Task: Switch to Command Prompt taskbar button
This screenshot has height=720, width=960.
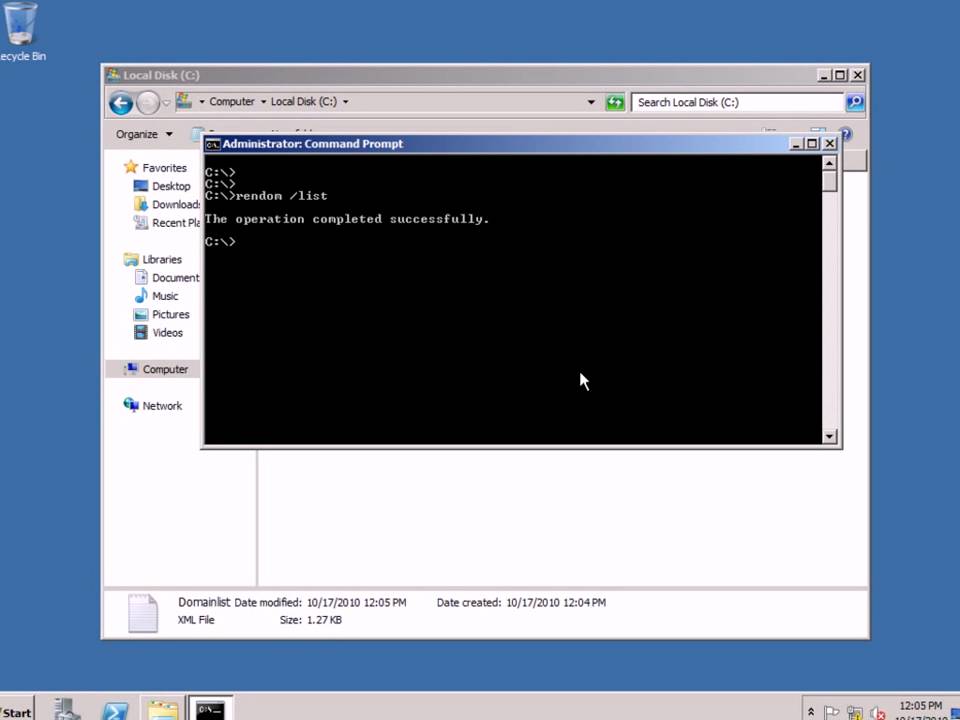Action: 211,709
